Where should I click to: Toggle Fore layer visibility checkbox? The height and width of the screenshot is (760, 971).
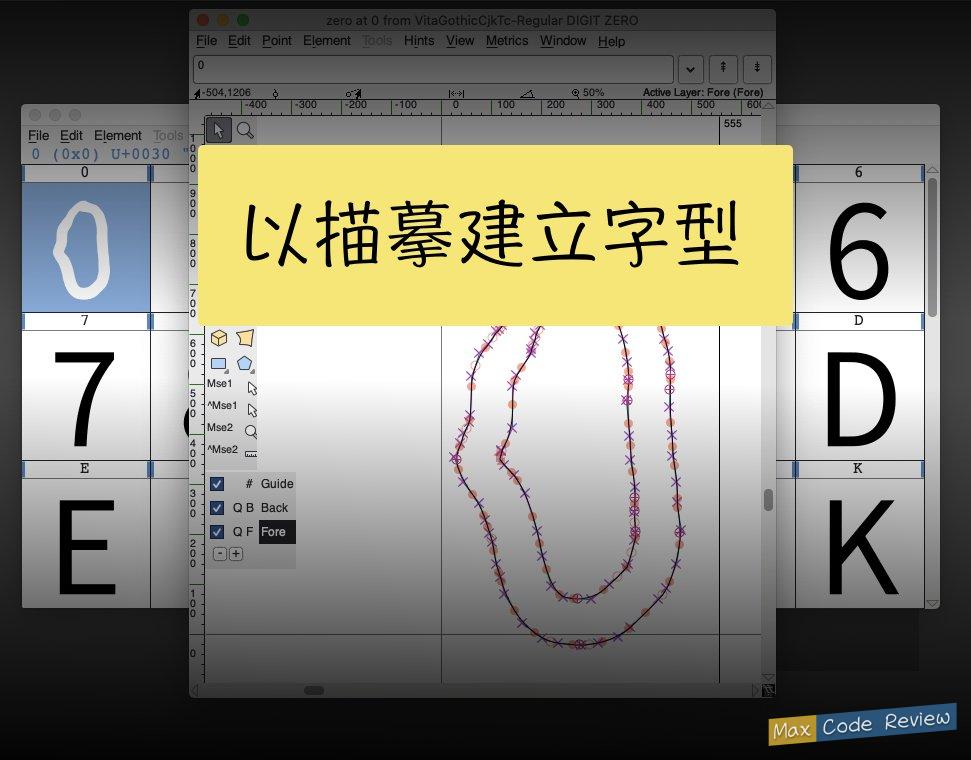(217, 532)
